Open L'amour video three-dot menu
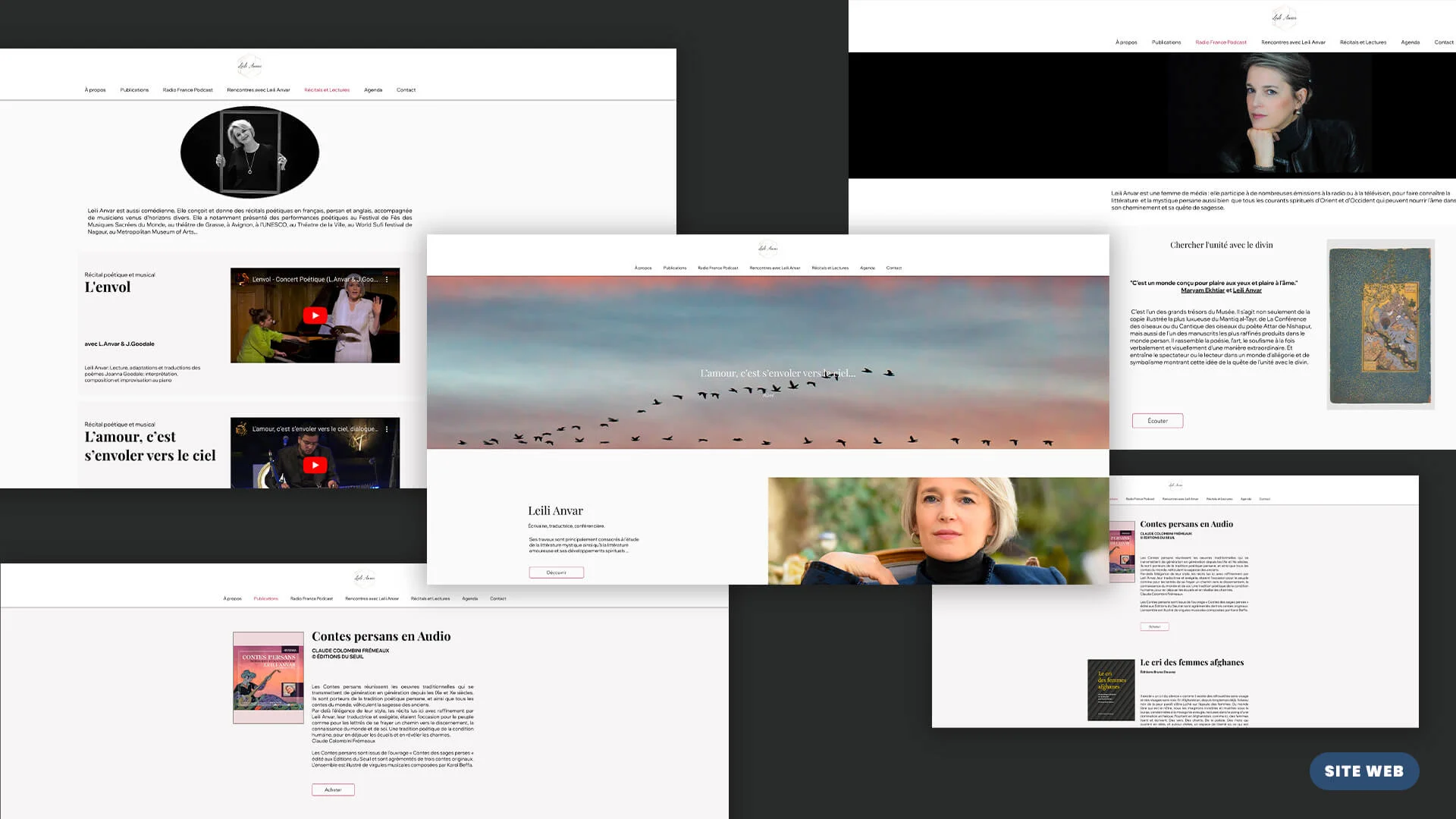Viewport: 1456px width, 819px height. pos(387,429)
